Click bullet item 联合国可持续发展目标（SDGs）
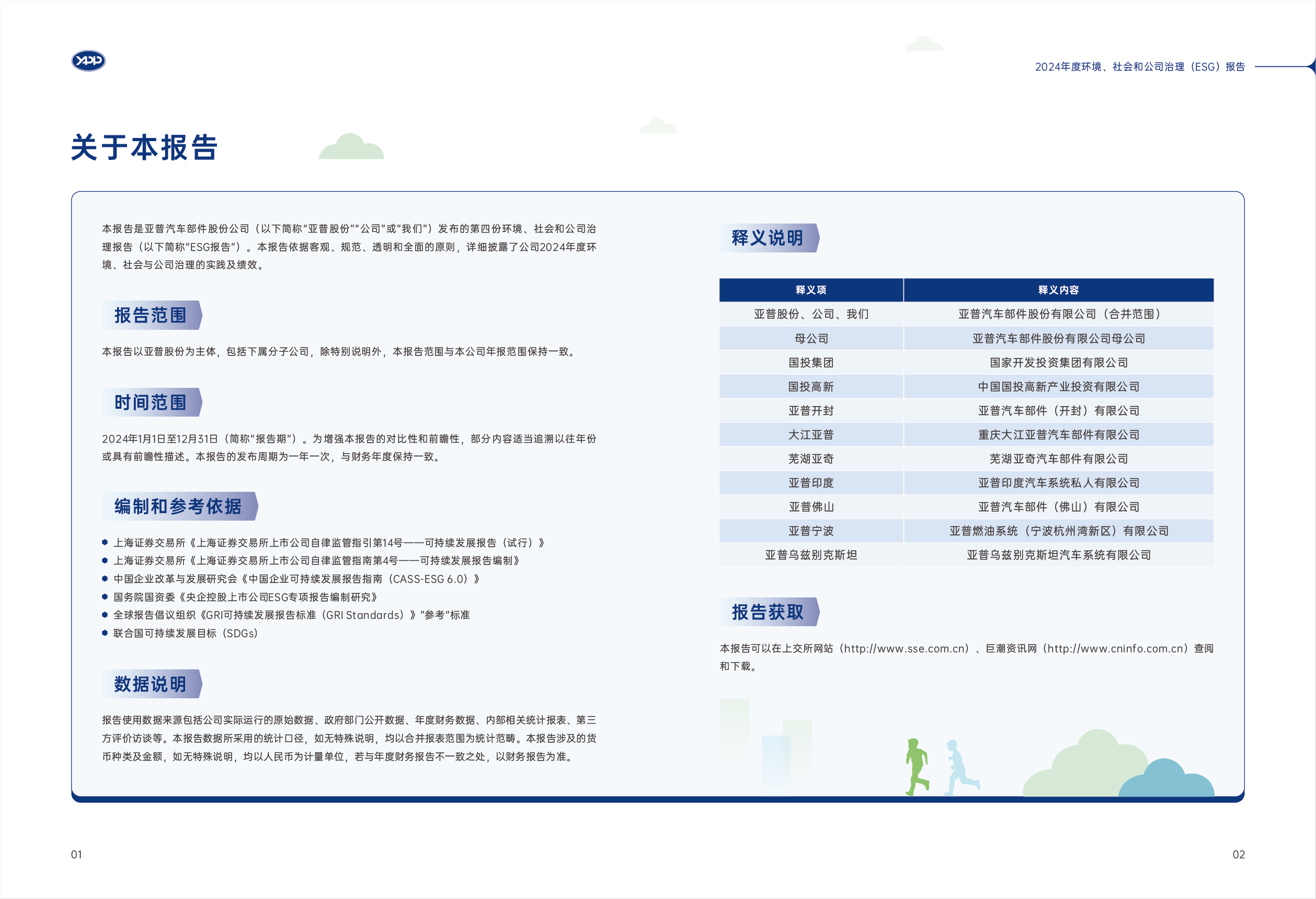1316x899 pixels. 180,633
